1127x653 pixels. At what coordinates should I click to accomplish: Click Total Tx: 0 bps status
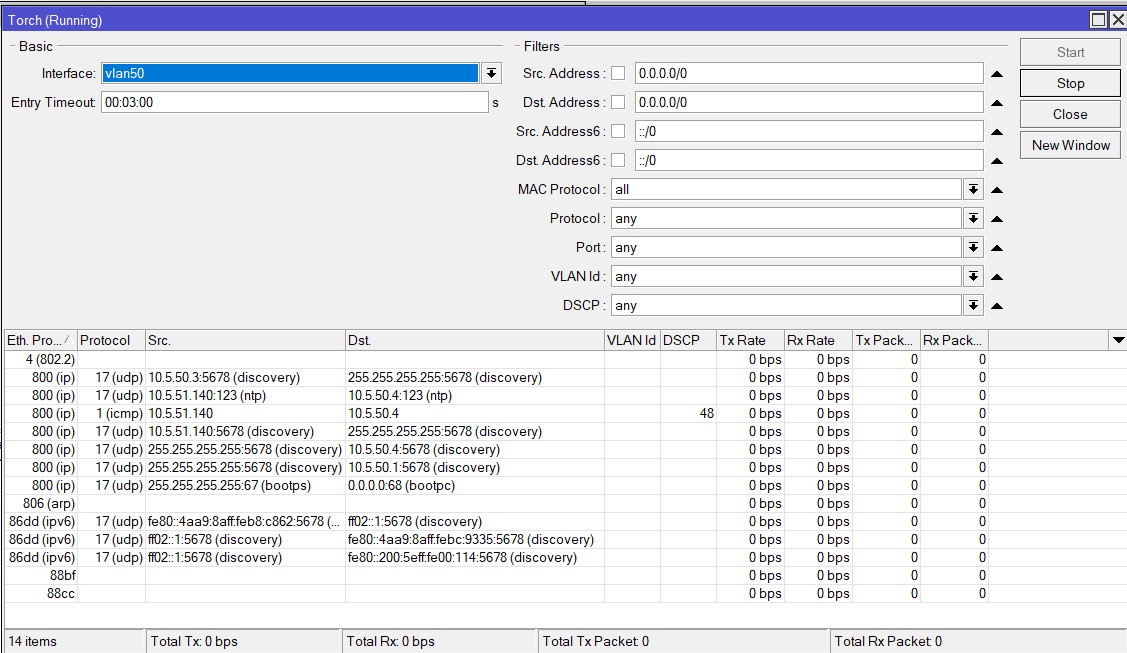pos(194,642)
